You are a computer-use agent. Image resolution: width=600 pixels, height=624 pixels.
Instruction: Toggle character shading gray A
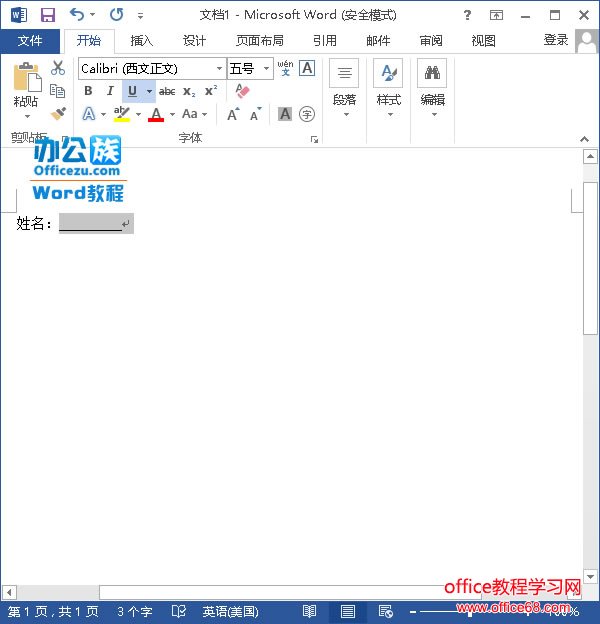pyautogui.click(x=285, y=114)
